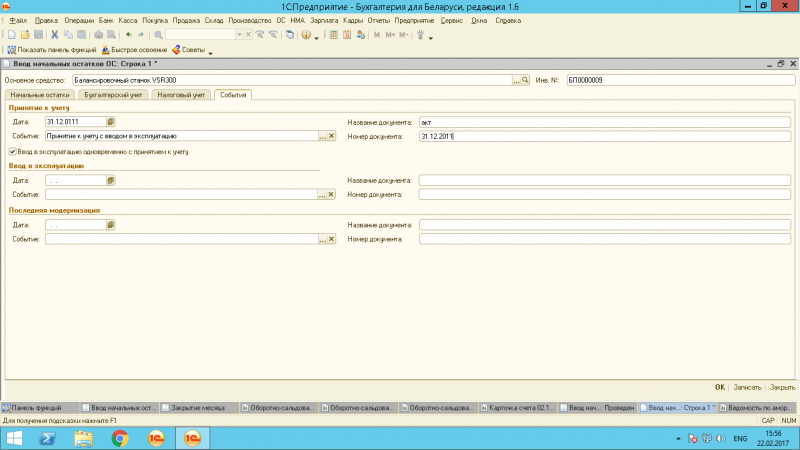800x450 pixels.
Task: Open the Операции menu
Action: click(79, 20)
